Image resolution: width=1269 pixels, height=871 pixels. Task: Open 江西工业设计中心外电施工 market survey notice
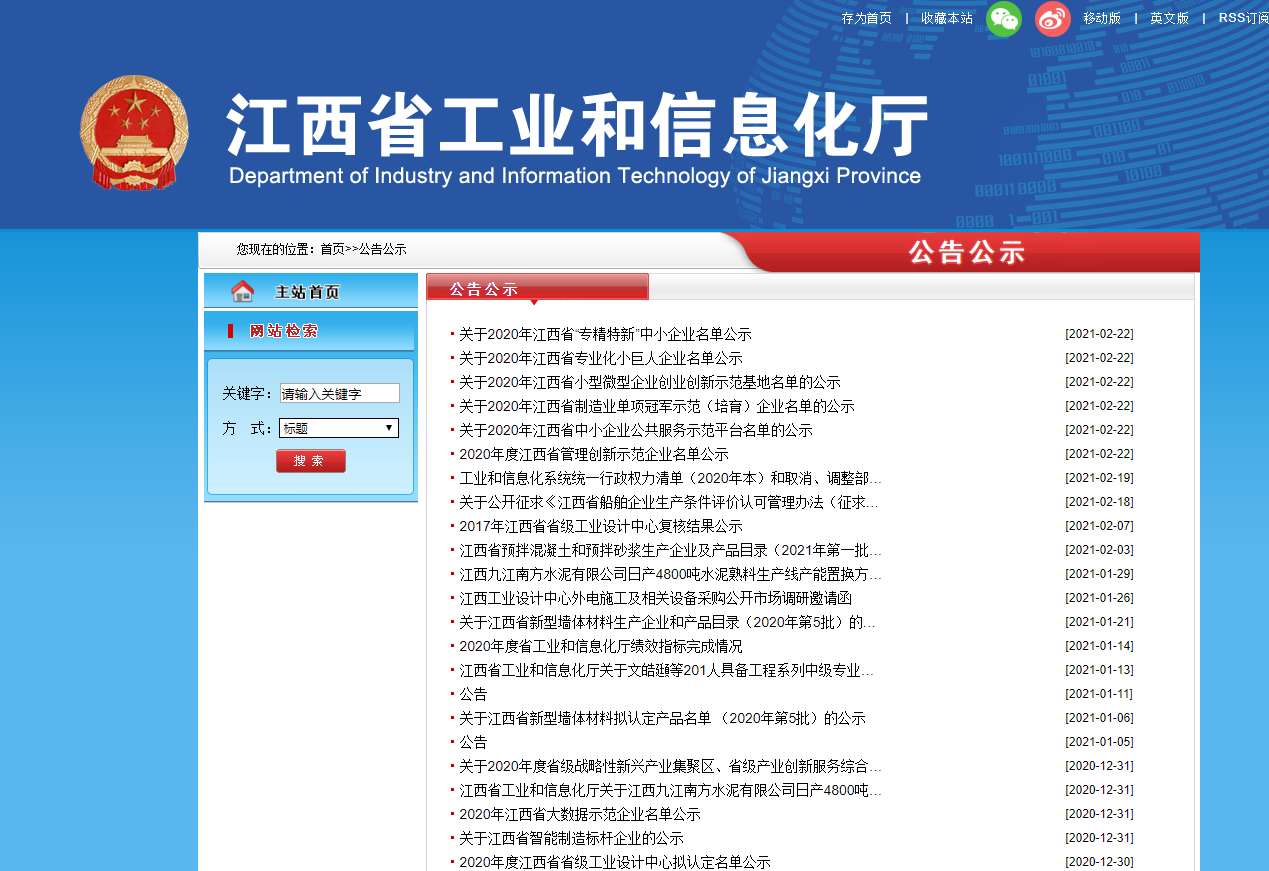[x=655, y=598]
